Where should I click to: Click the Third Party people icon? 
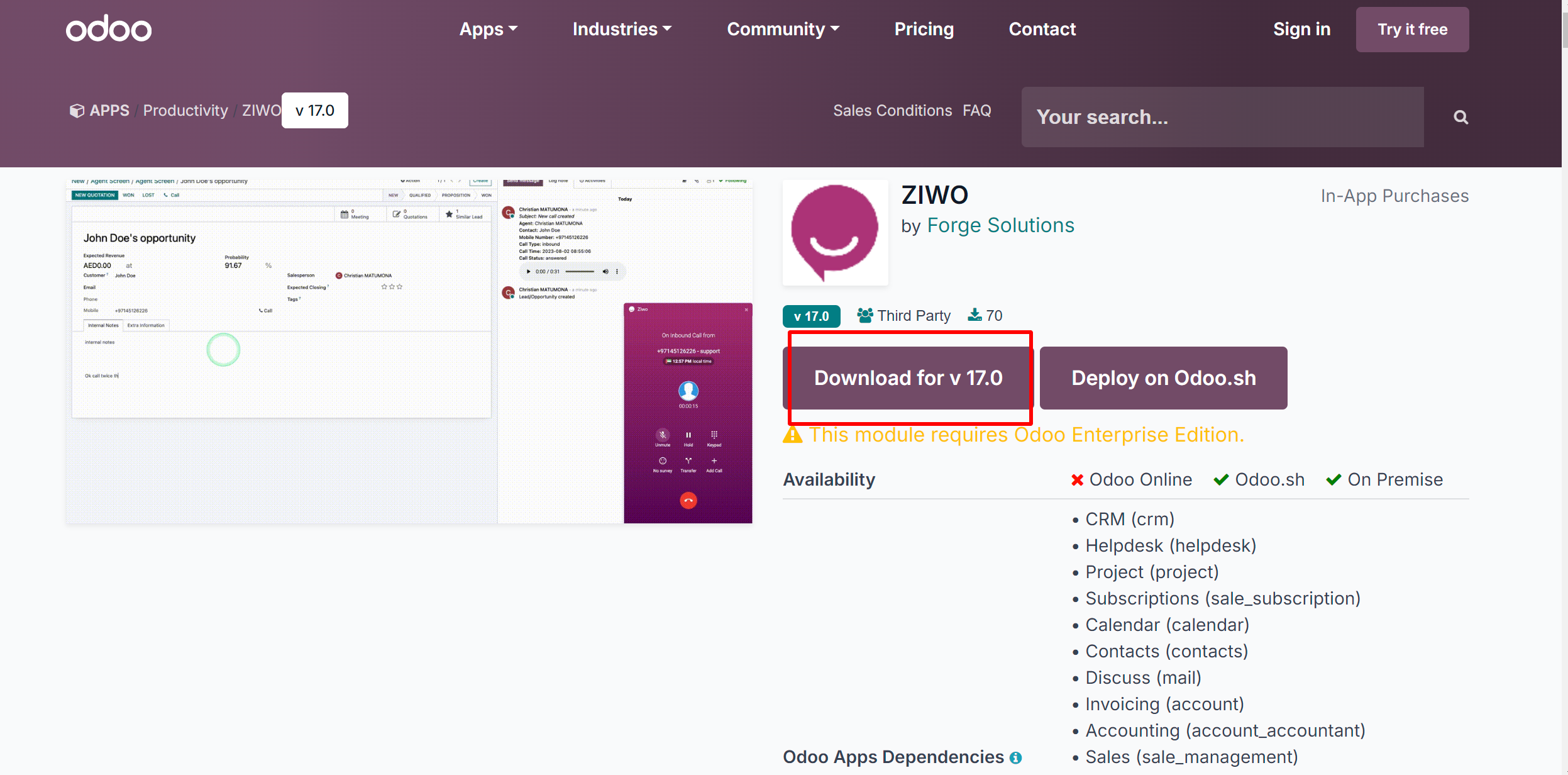[x=865, y=315]
